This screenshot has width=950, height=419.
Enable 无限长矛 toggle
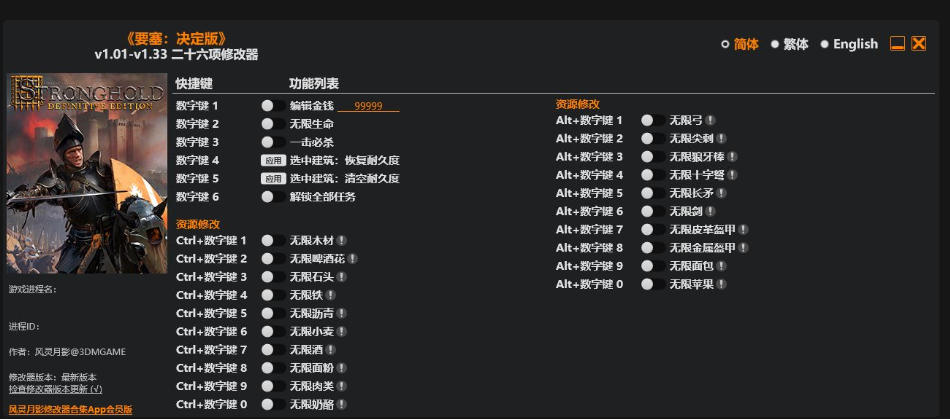(x=653, y=193)
